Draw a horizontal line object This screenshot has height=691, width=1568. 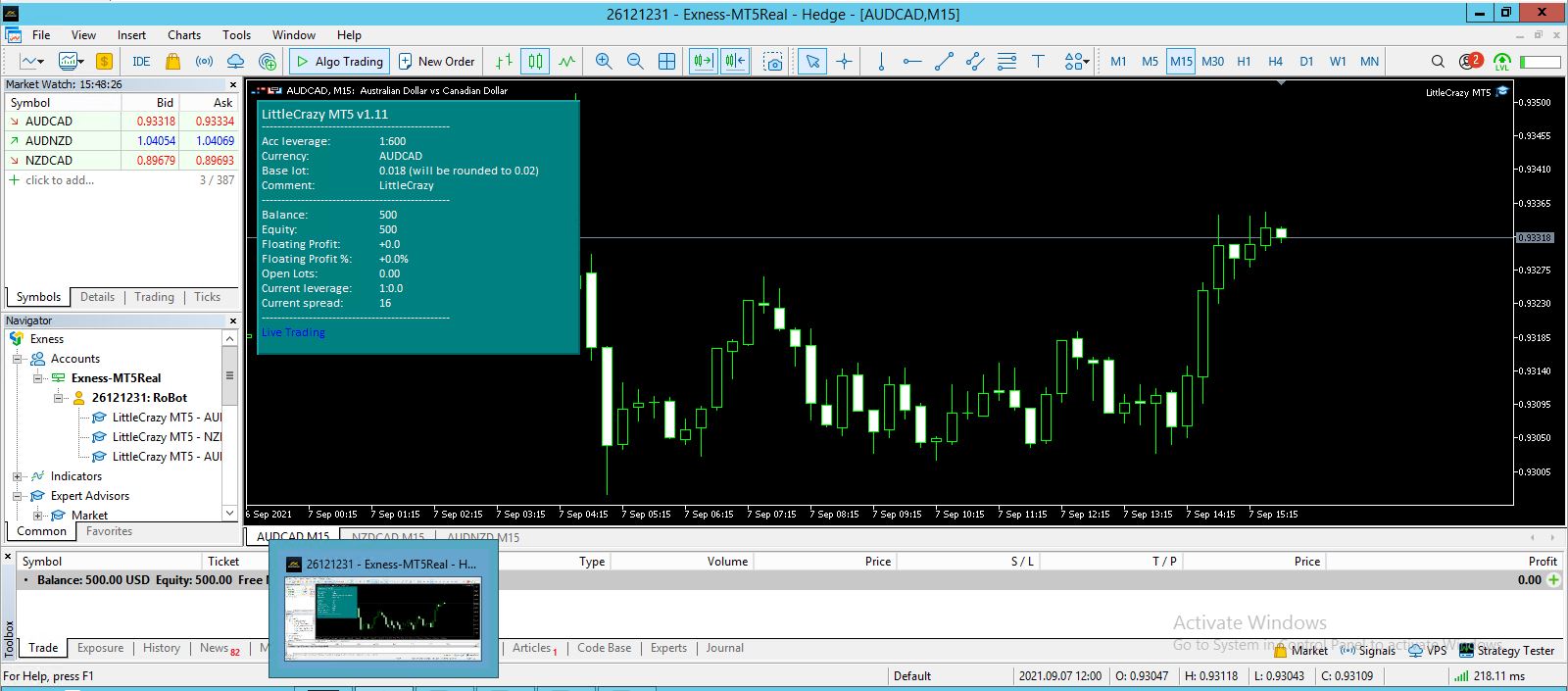point(912,61)
